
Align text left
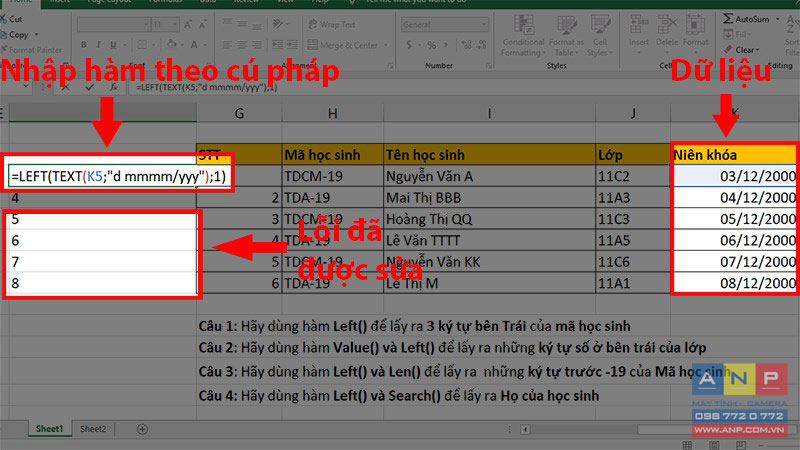click(227, 45)
